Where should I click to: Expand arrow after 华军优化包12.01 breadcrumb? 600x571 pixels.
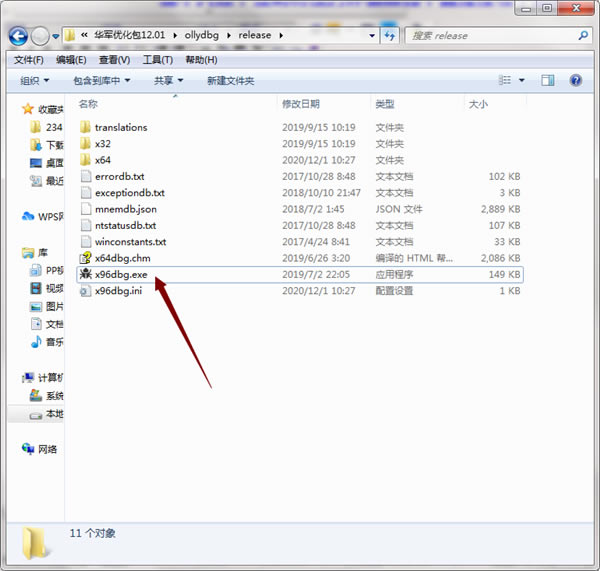[175, 36]
